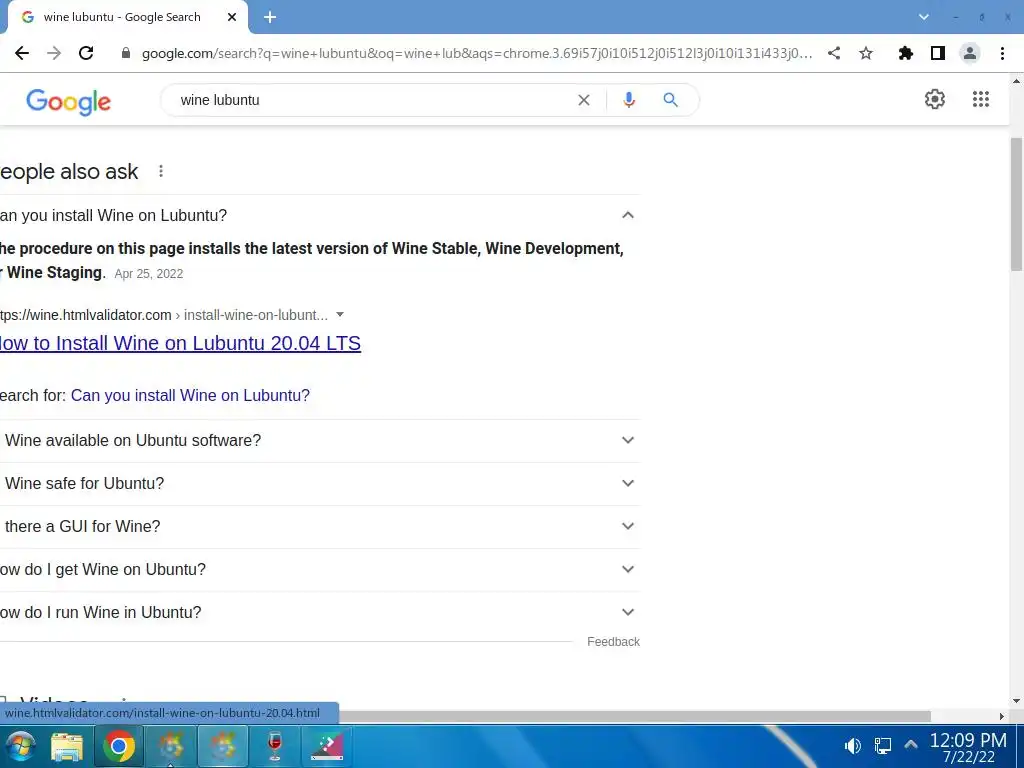Close the wine lubuntu search tab
The height and width of the screenshot is (768, 1024).
click(x=232, y=17)
